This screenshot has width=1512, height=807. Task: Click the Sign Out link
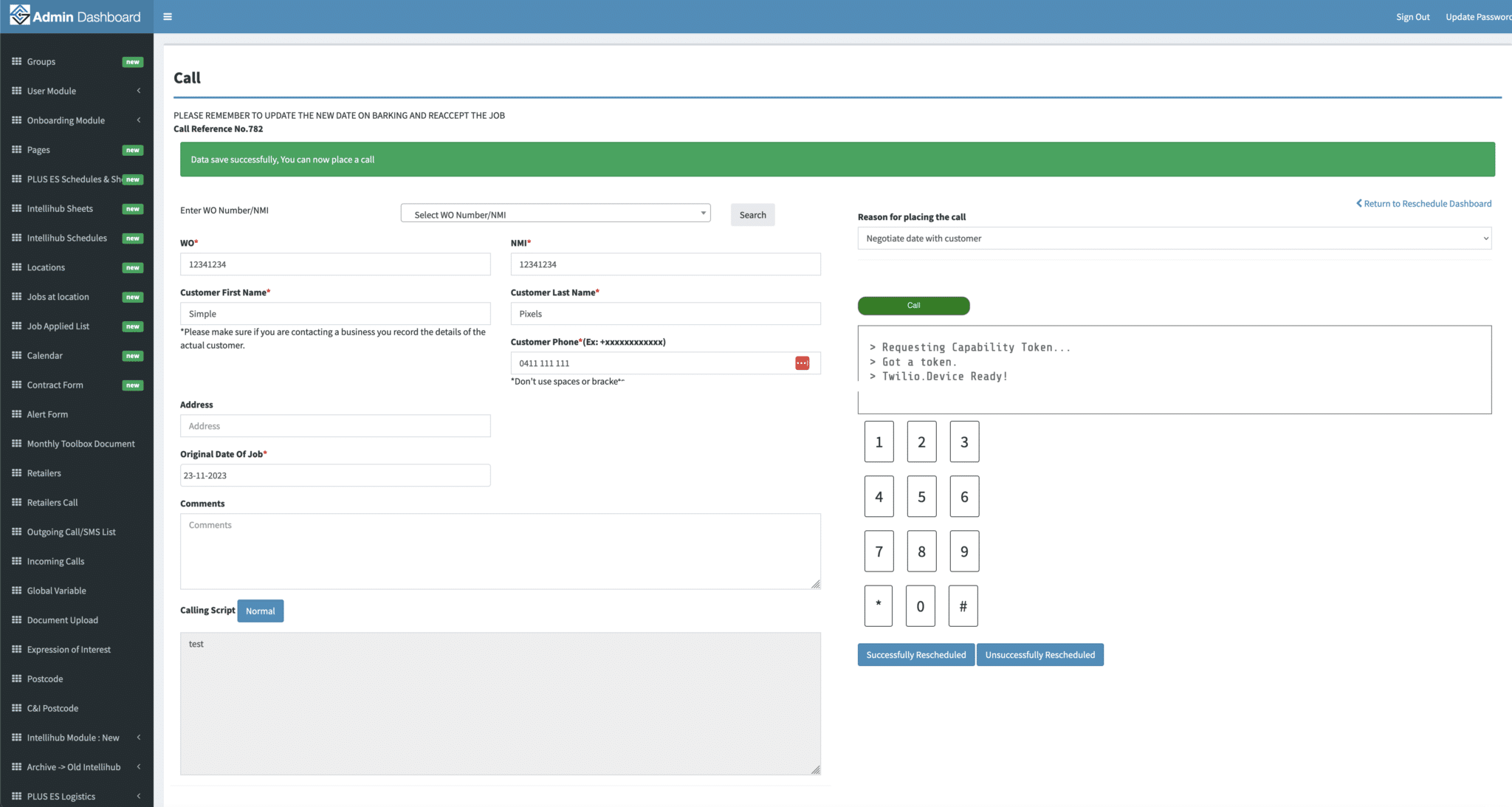pos(1412,16)
